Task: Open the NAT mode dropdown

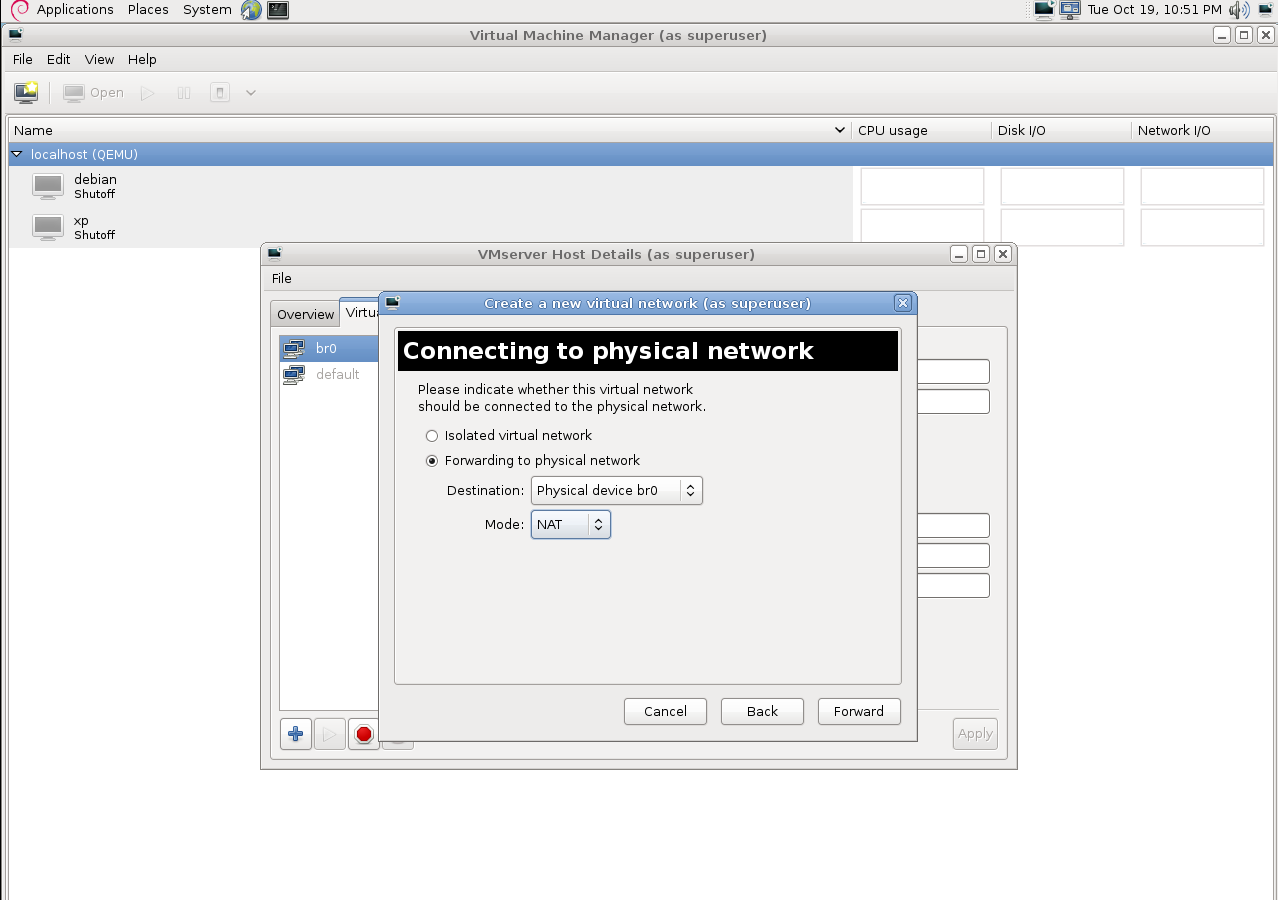Action: click(570, 524)
